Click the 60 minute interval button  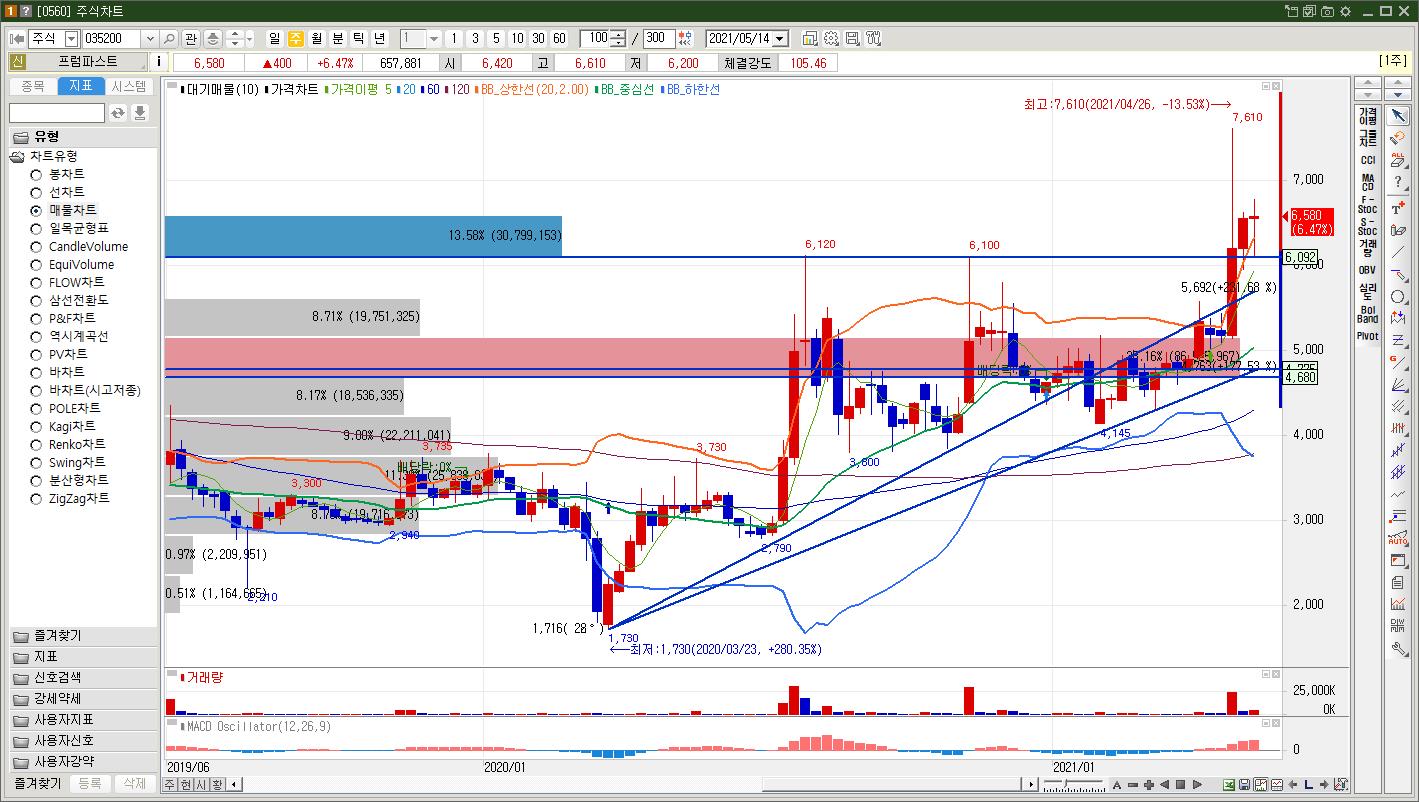pos(559,39)
